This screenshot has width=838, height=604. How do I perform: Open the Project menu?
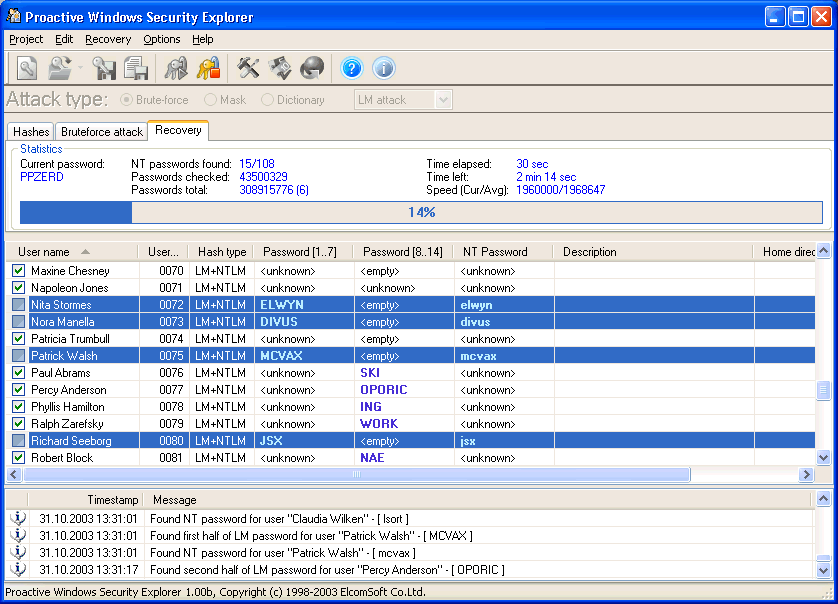[x=26, y=39]
